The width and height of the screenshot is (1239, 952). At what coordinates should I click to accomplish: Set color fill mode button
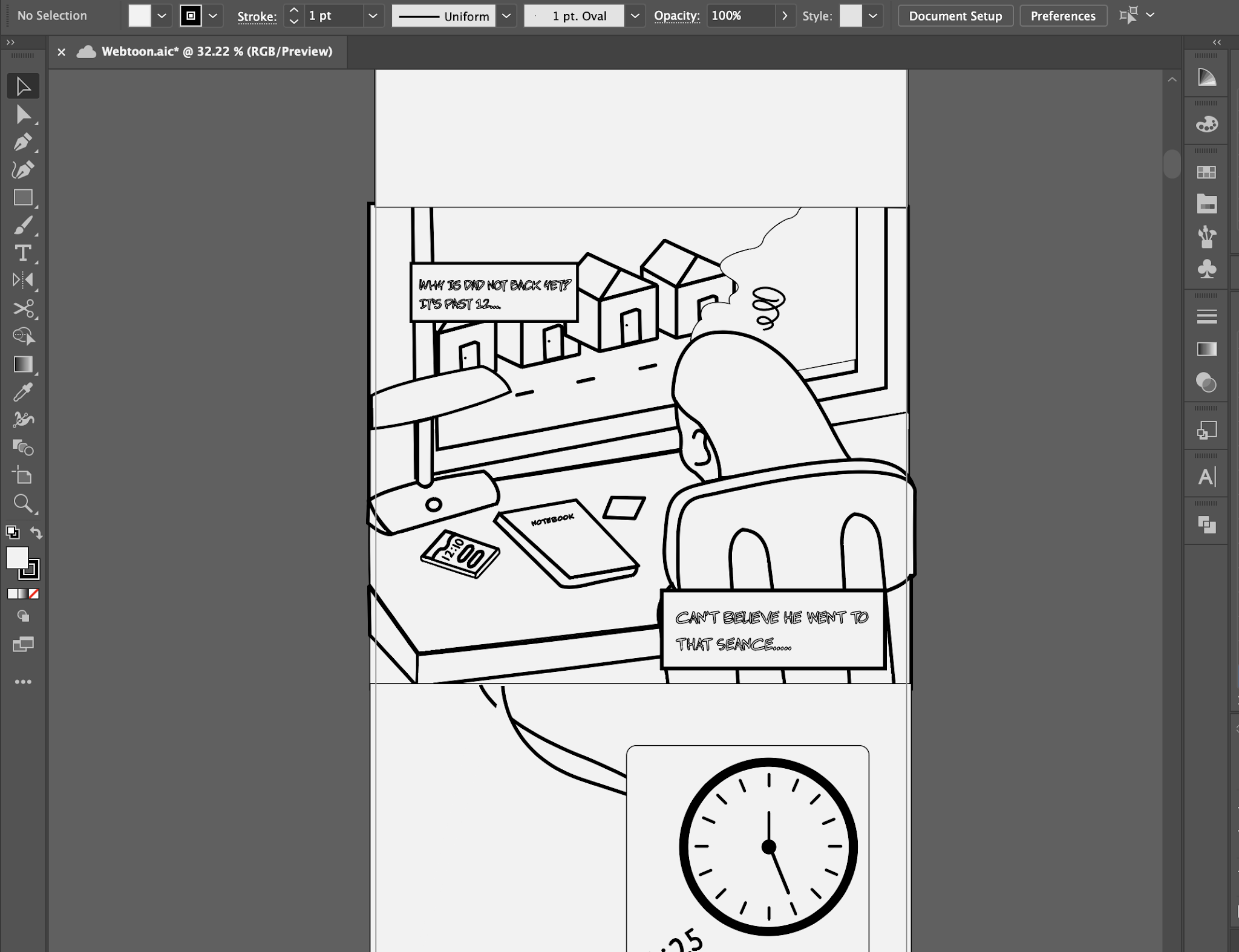point(12,594)
